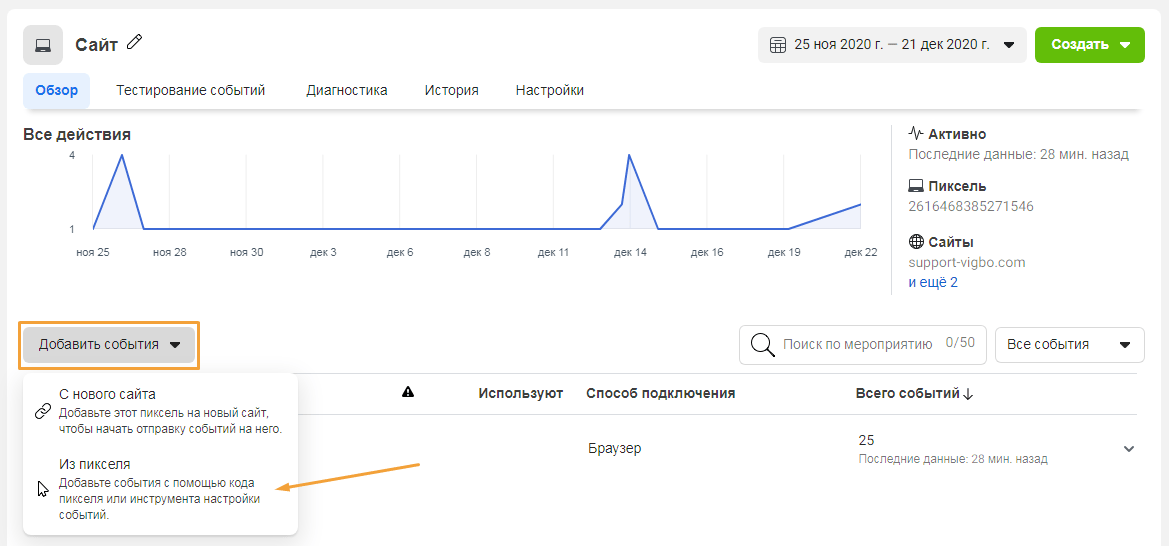
Task: Focus the Поиск по мероприятию search field
Action: click(863, 345)
